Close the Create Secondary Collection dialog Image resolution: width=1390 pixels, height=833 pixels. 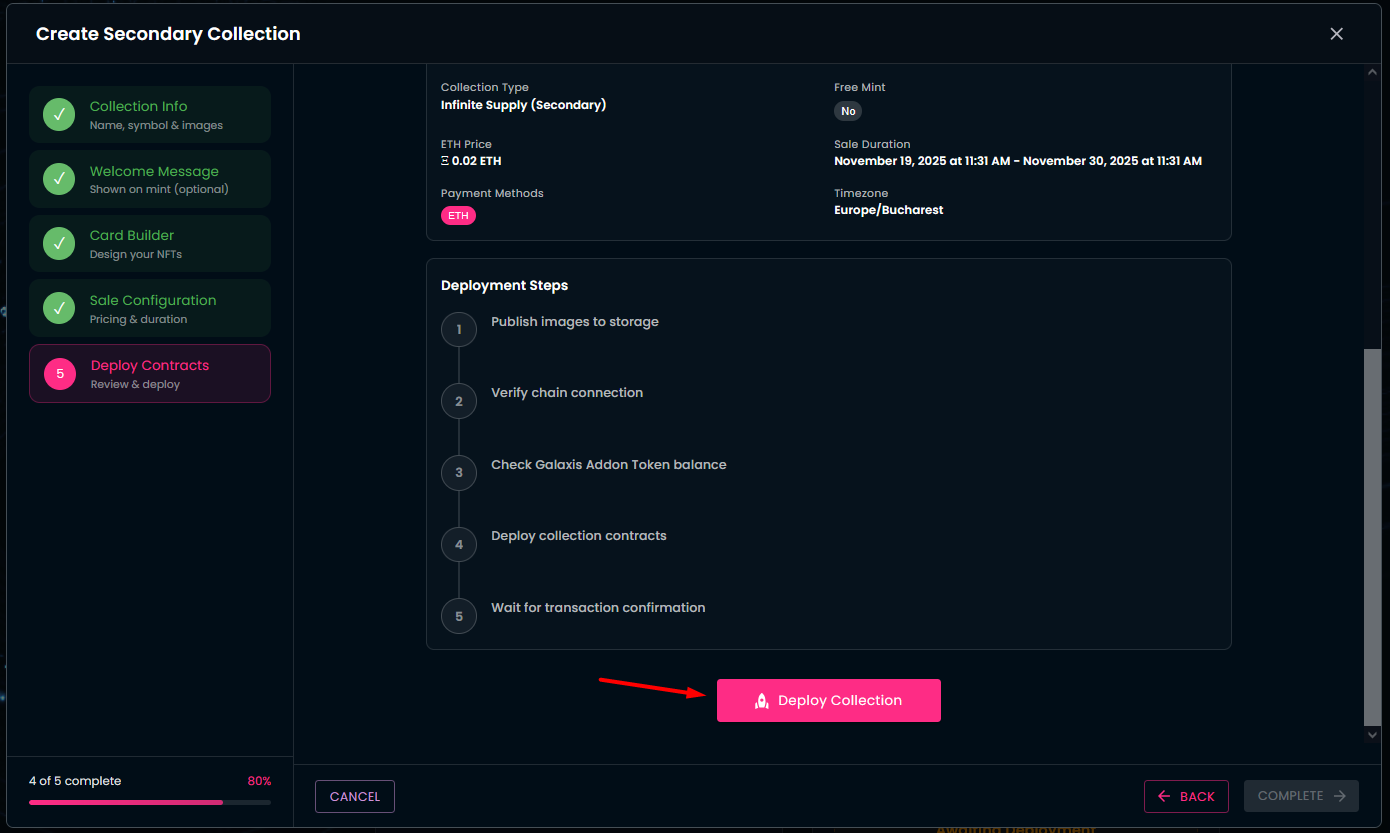coord(1336,34)
